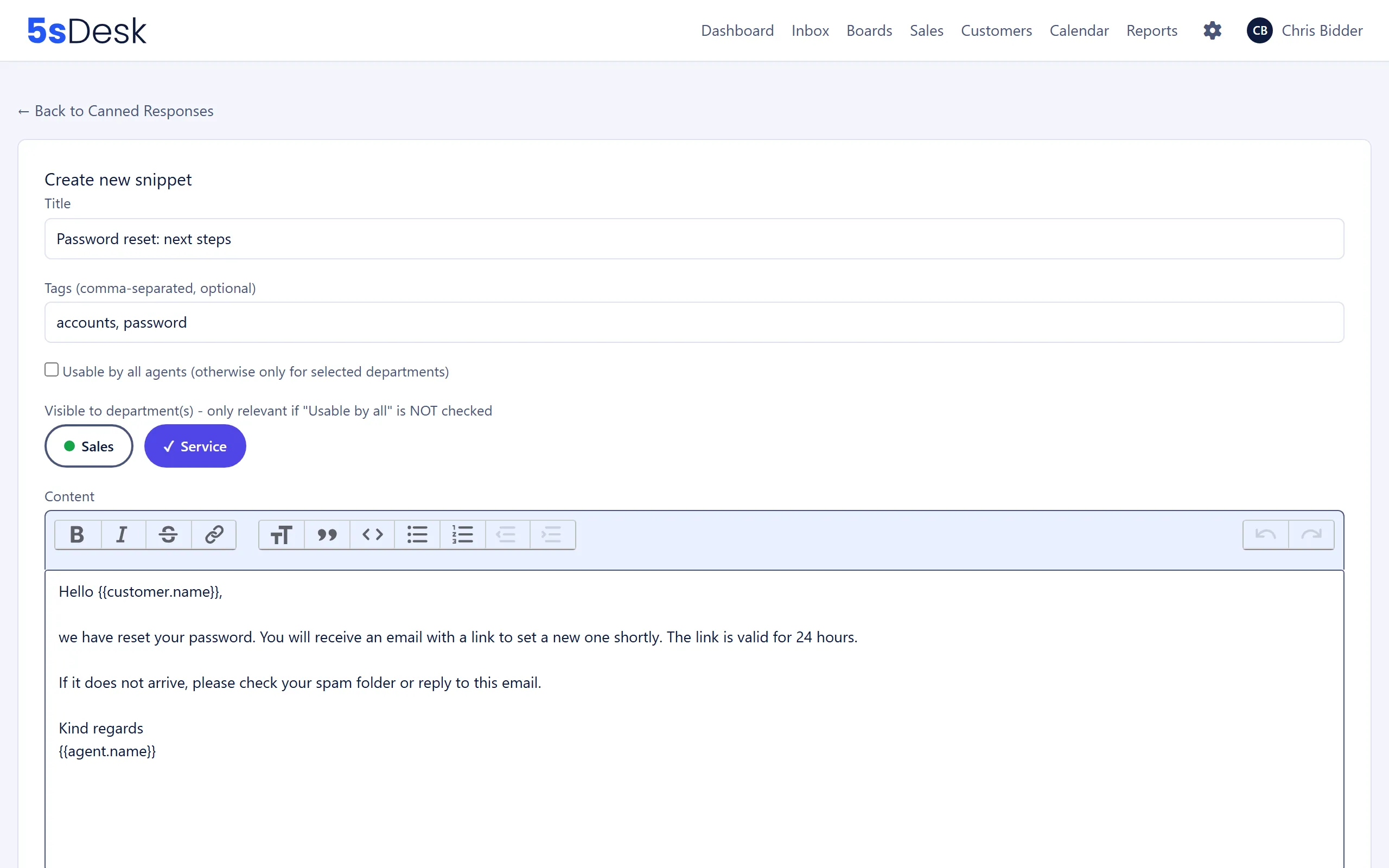The height and width of the screenshot is (868, 1389).
Task: Deselect the Service department chip
Action: (195, 446)
